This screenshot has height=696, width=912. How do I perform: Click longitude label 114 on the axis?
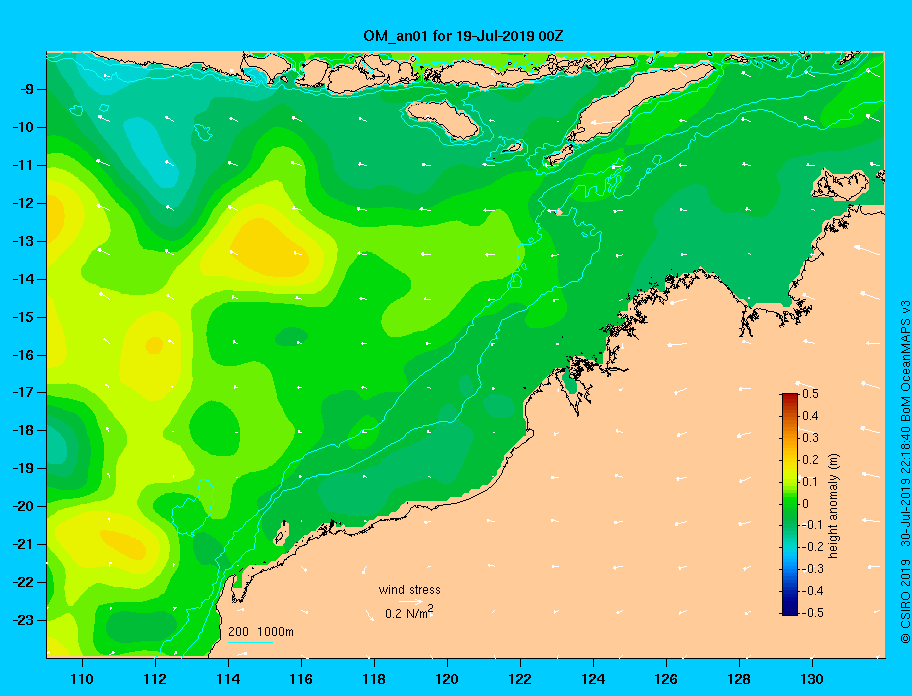click(x=228, y=679)
